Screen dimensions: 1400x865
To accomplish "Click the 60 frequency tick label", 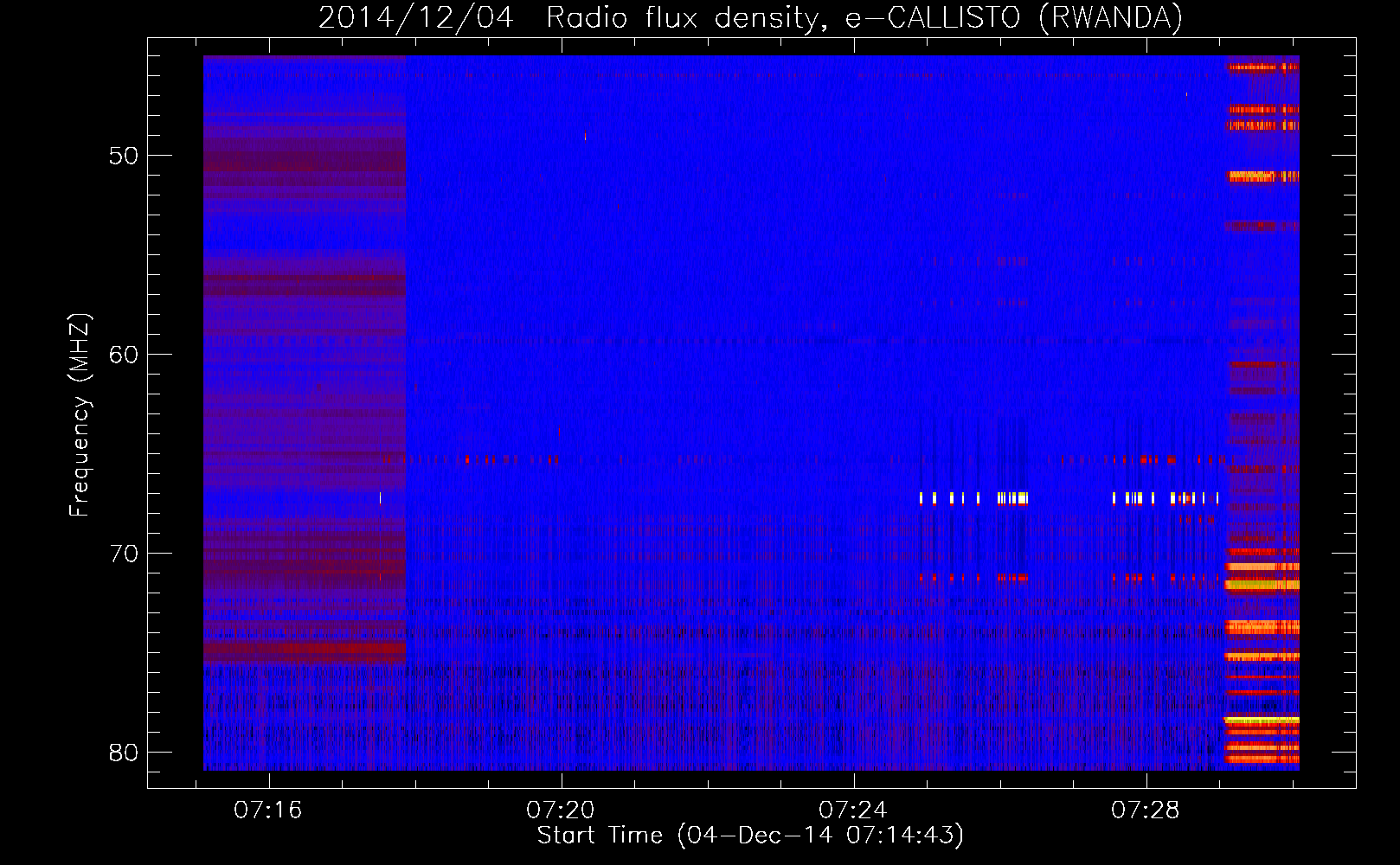I will click(x=124, y=355).
